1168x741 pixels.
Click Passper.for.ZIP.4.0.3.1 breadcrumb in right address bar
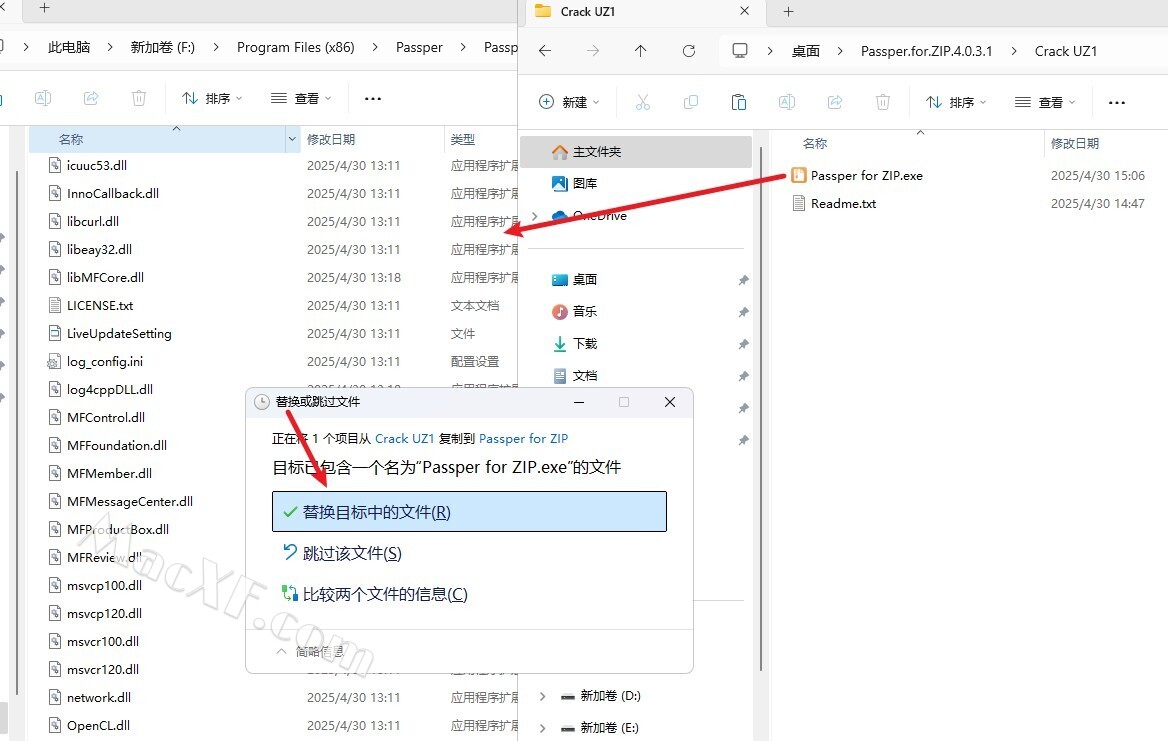point(927,51)
